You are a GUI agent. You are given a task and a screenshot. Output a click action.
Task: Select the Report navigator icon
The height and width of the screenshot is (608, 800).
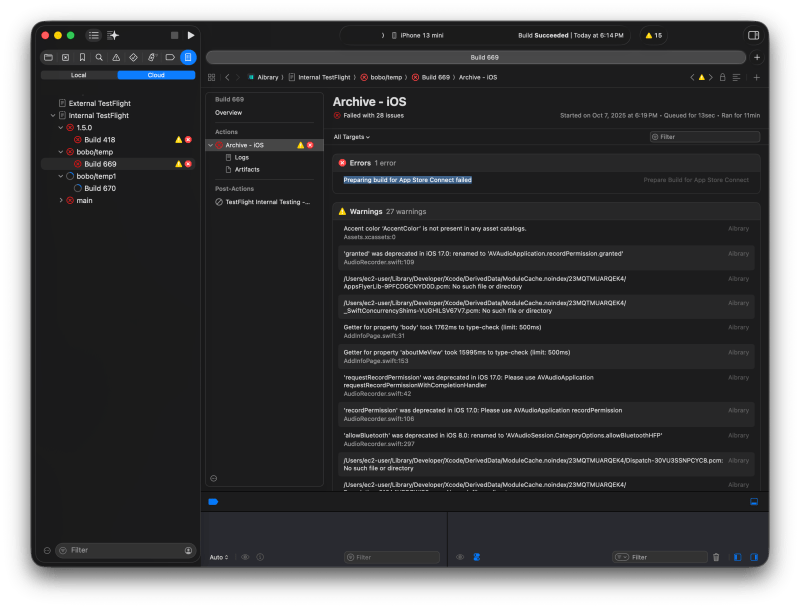tap(186, 57)
